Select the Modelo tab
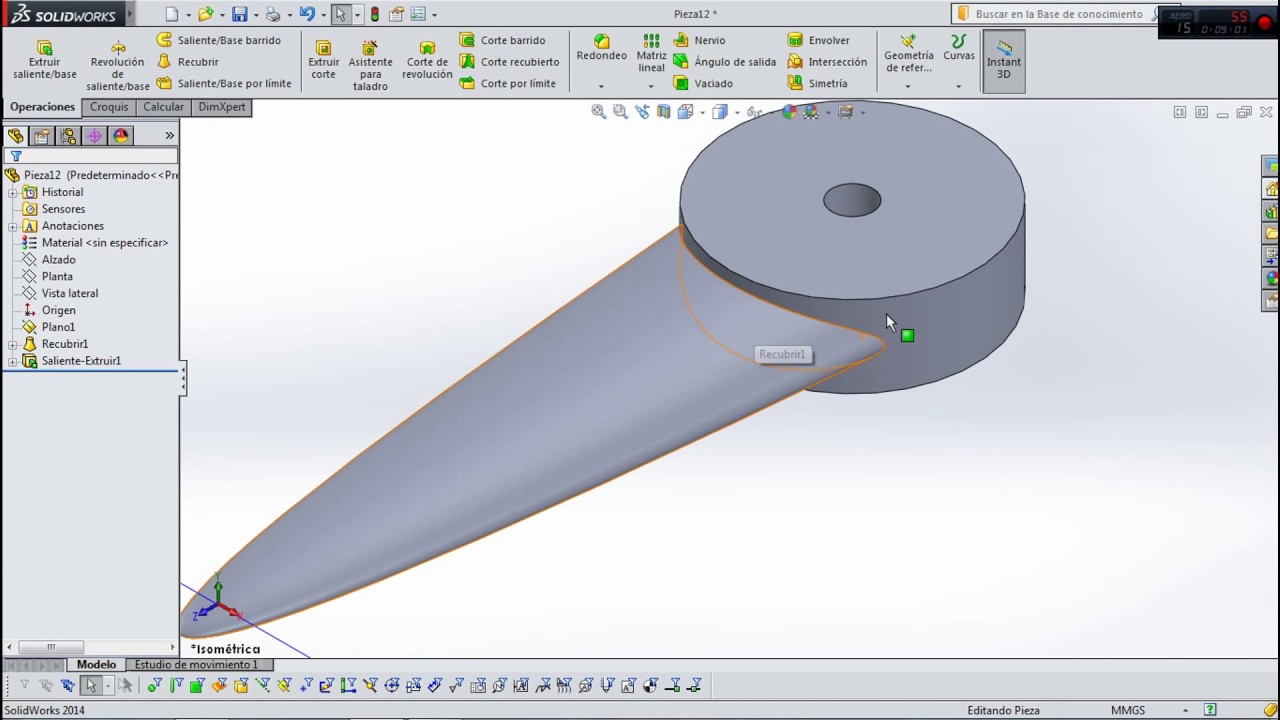1280x720 pixels. [97, 664]
